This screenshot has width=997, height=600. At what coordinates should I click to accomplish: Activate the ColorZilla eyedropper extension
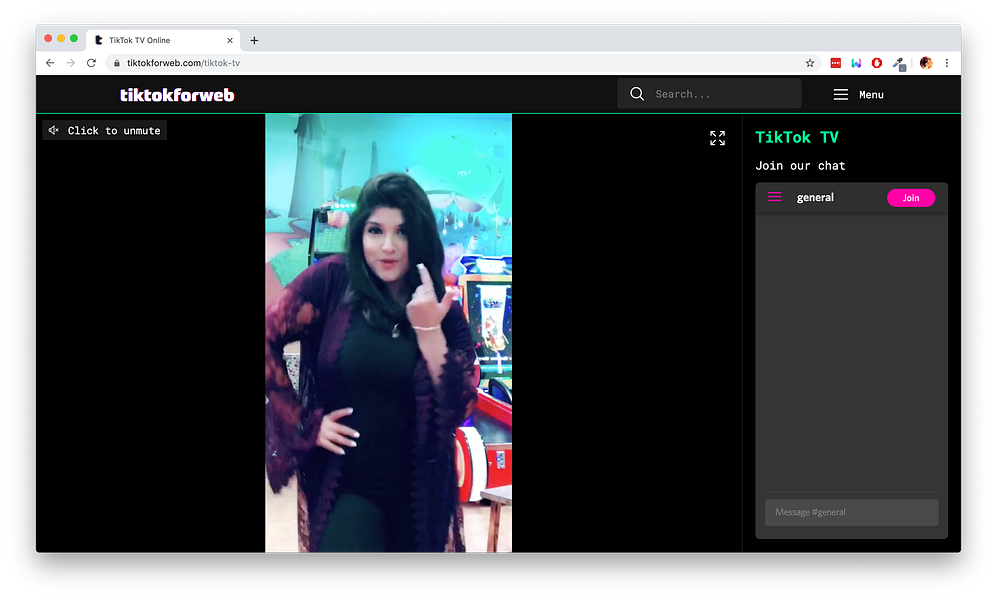(897, 63)
